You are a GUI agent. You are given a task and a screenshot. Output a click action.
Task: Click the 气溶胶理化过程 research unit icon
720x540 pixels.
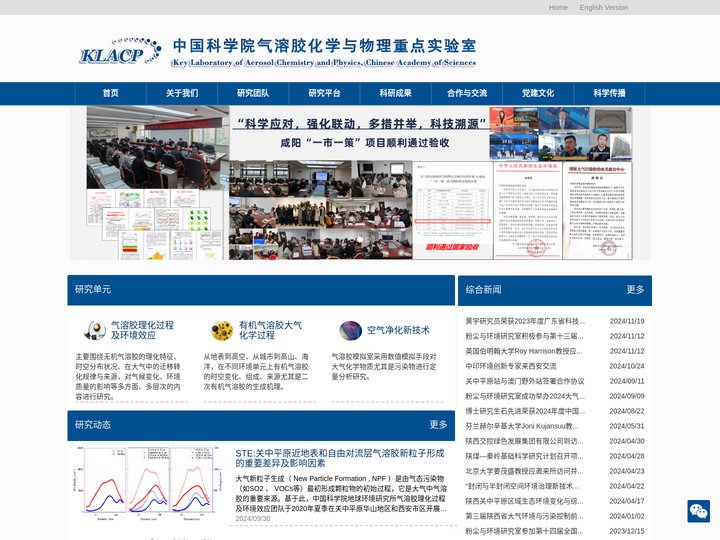pos(96,330)
